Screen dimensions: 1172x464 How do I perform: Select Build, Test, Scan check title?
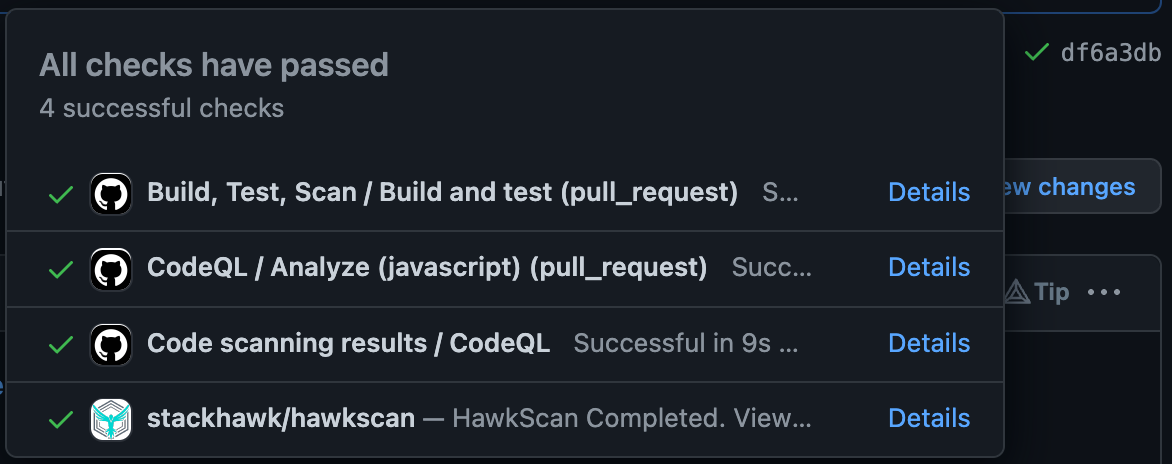click(x=442, y=193)
